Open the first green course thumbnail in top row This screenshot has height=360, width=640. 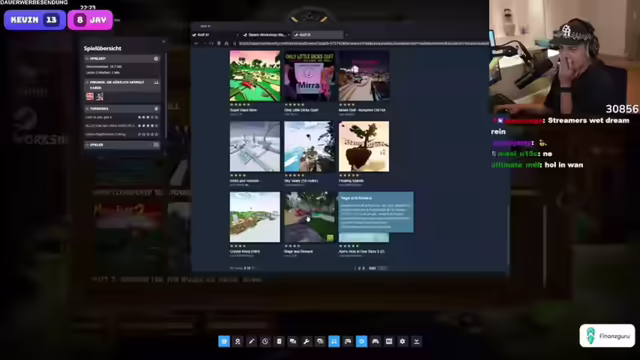click(255, 76)
